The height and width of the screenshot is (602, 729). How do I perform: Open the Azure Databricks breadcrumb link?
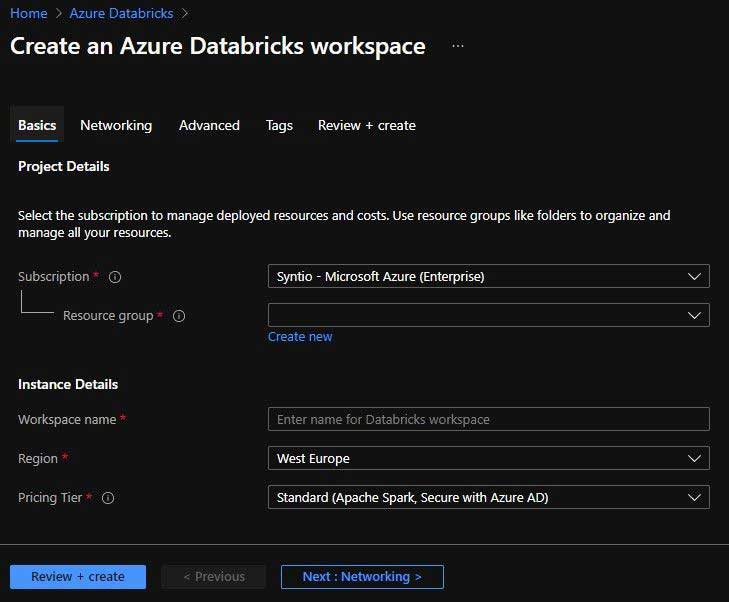pos(121,13)
